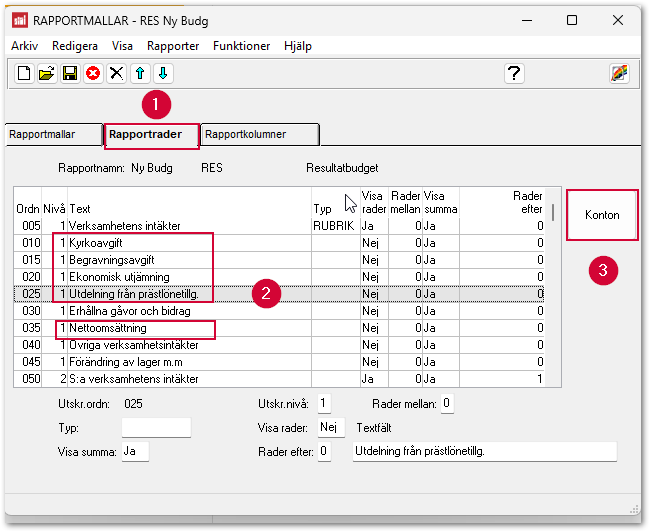Click the Typ input field

tap(155, 428)
